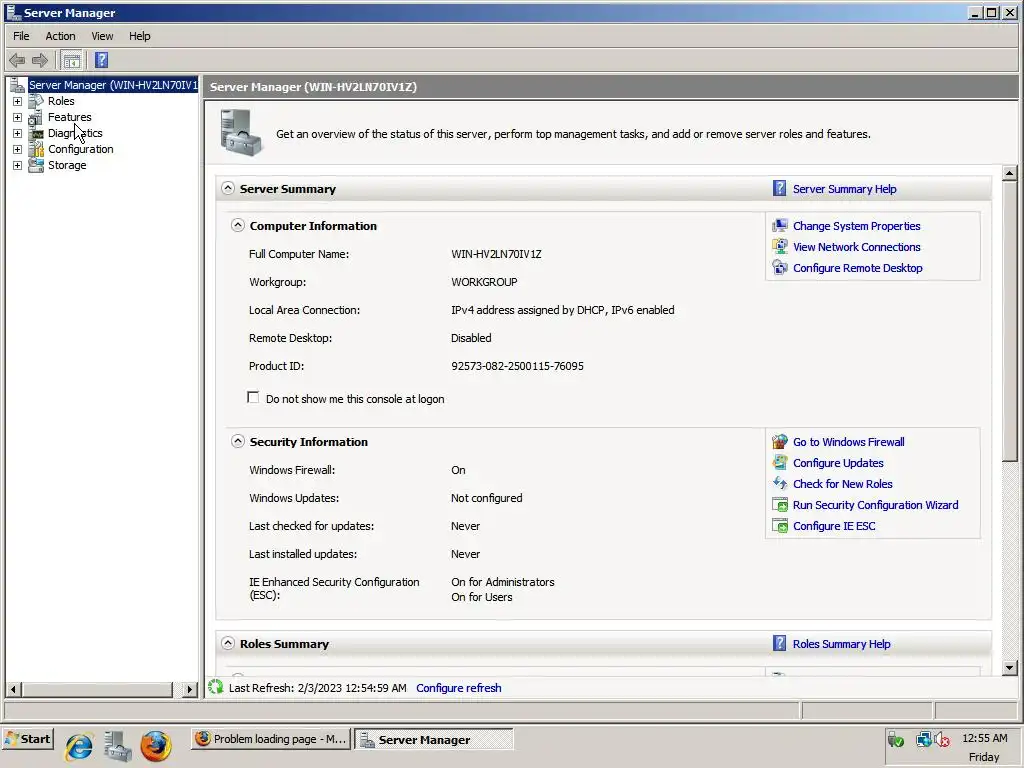
Task: Open the Help toolbar icon
Action: tap(101, 60)
